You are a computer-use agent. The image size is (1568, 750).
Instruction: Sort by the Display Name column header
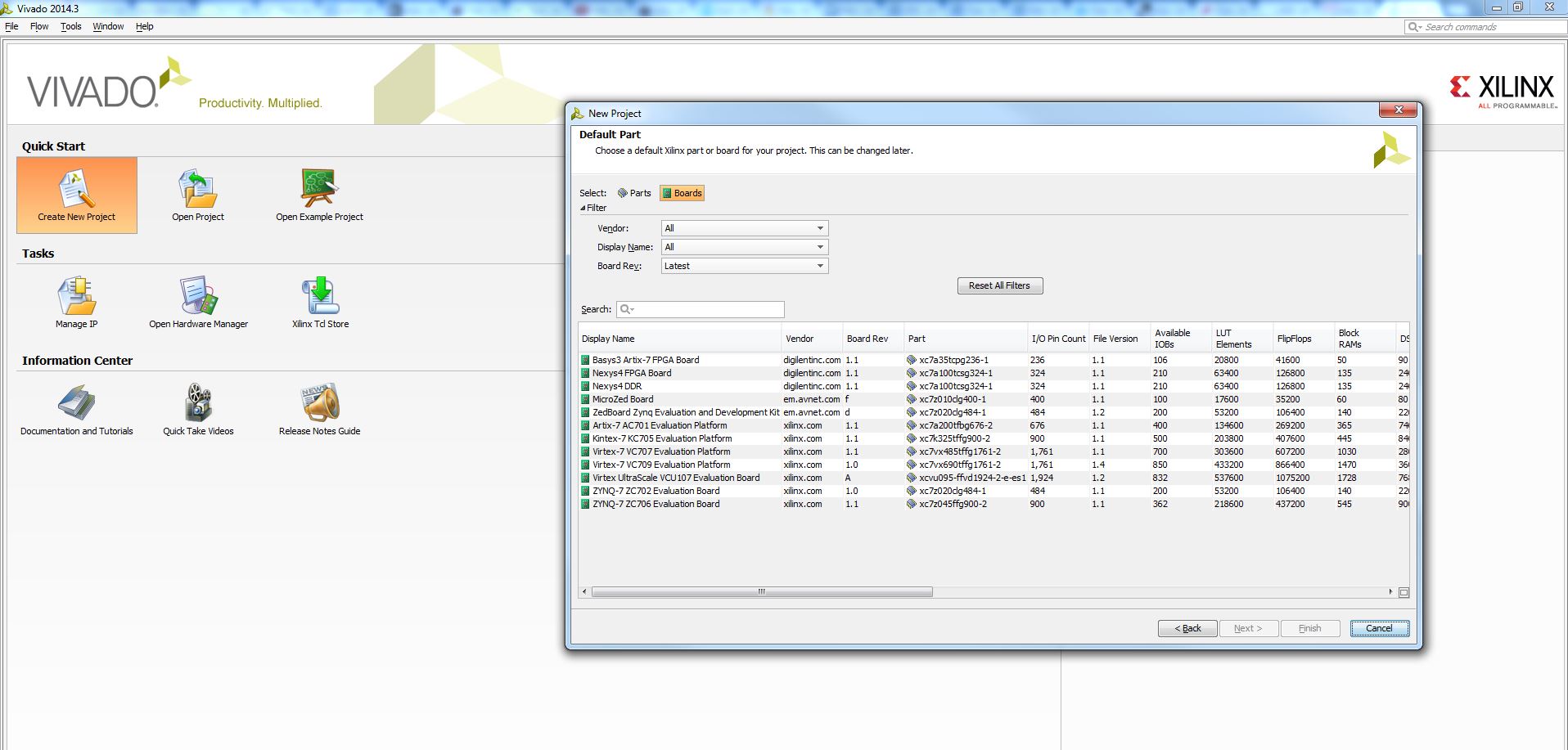click(x=679, y=339)
